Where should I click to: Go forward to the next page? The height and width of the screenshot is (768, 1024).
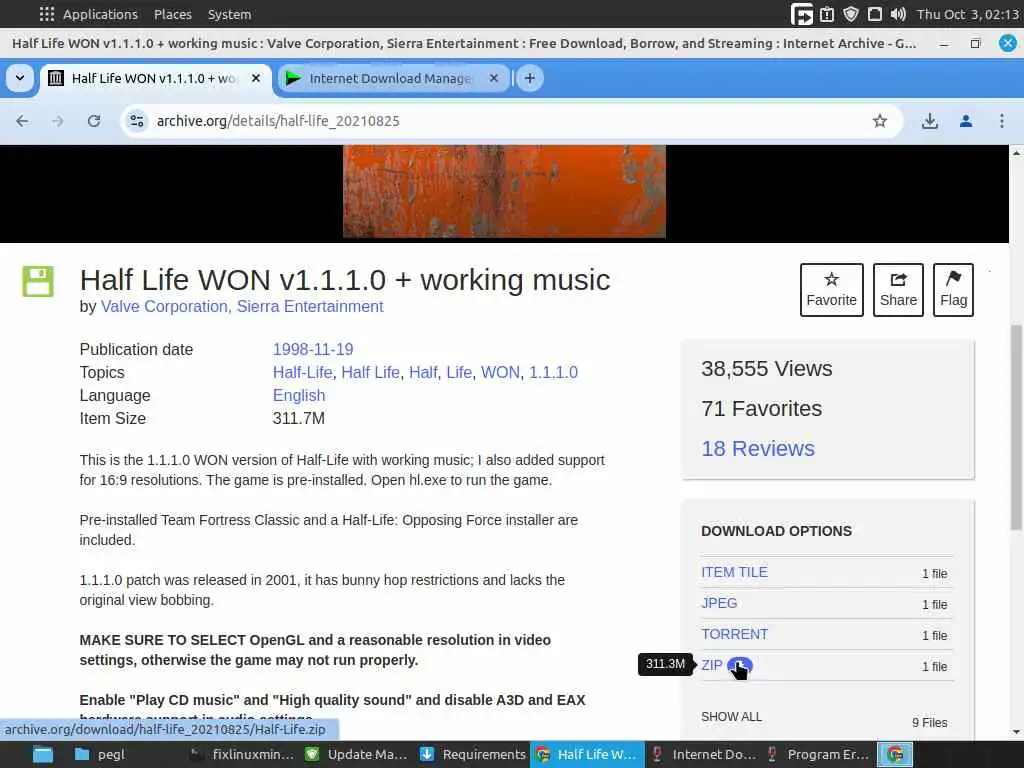click(58, 121)
